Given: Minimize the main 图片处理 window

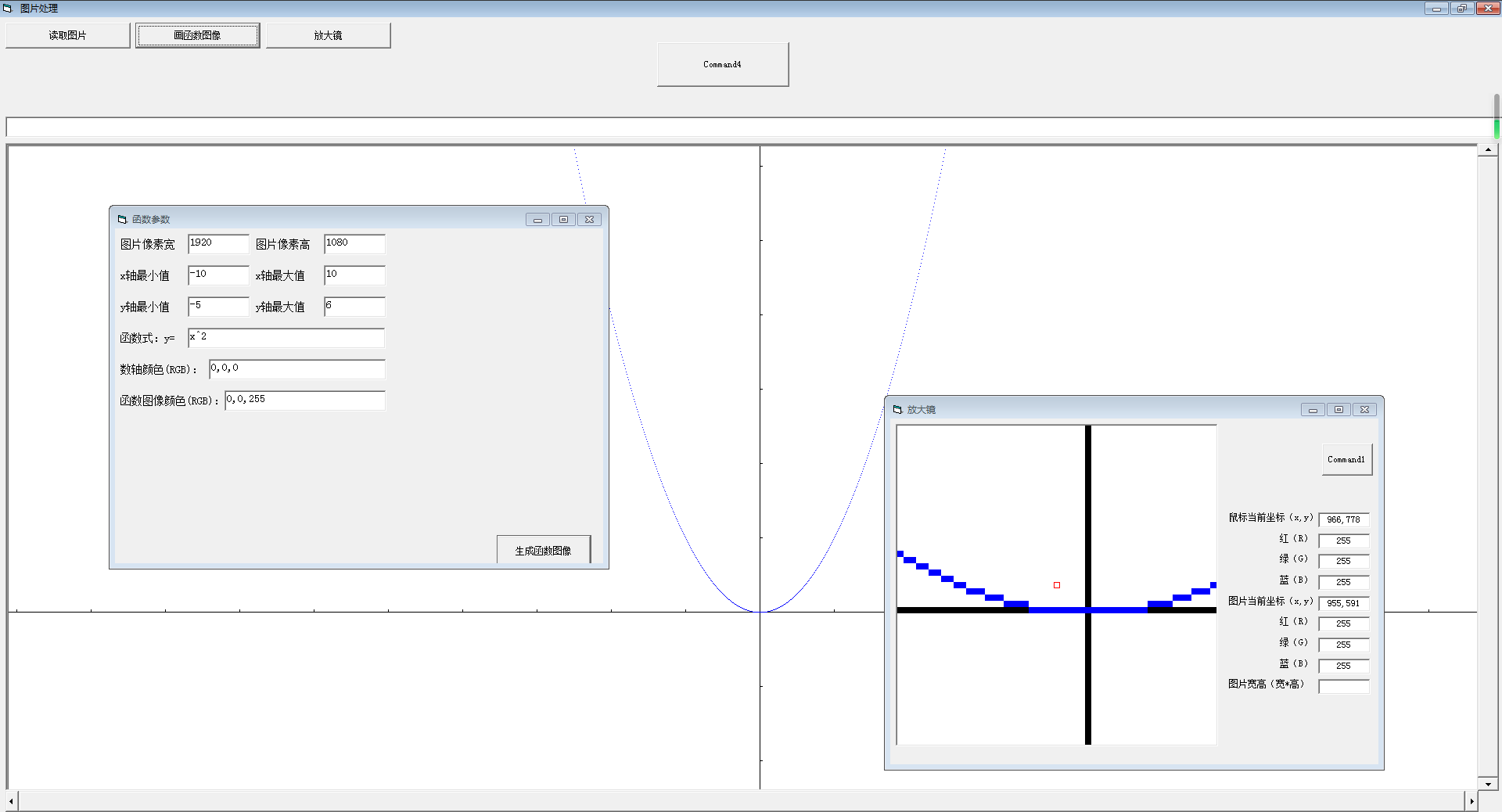Looking at the screenshot, I should [x=1436, y=8].
